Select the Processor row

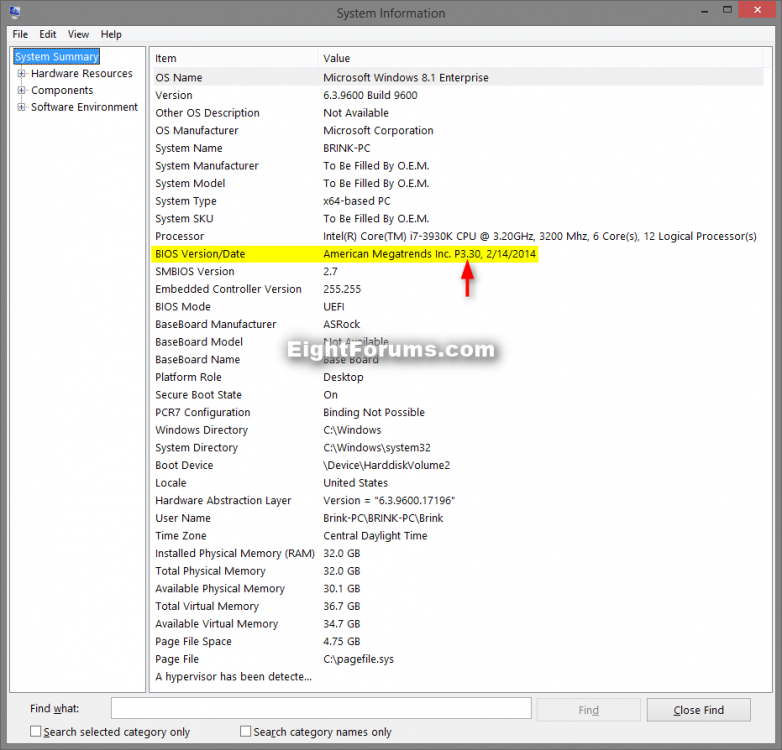pyautogui.click(x=457, y=236)
